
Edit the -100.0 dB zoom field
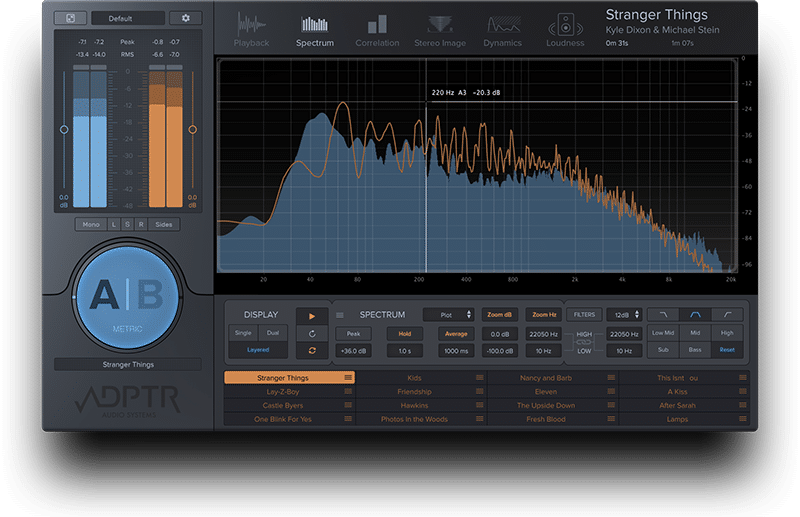[499, 351]
